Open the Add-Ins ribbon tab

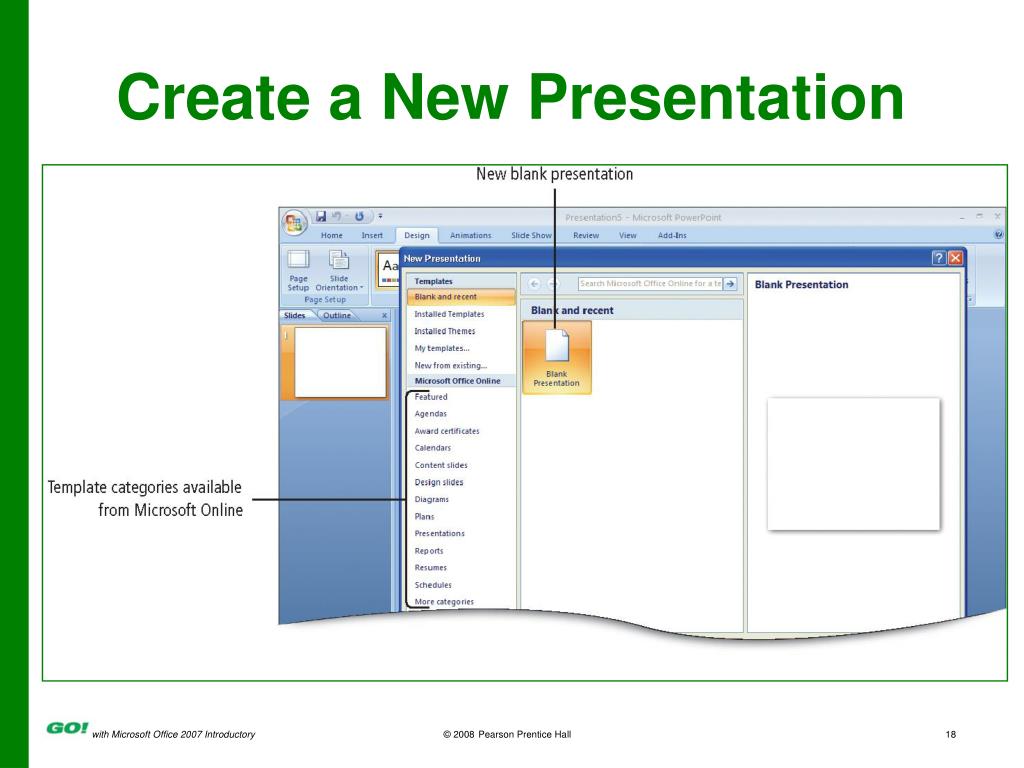click(x=672, y=235)
